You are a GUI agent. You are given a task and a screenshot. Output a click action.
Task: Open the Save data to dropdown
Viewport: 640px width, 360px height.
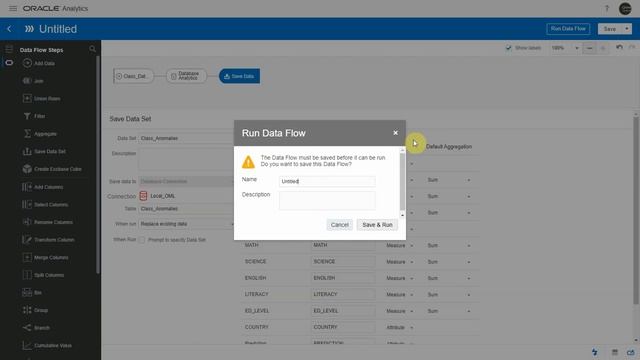click(x=186, y=181)
